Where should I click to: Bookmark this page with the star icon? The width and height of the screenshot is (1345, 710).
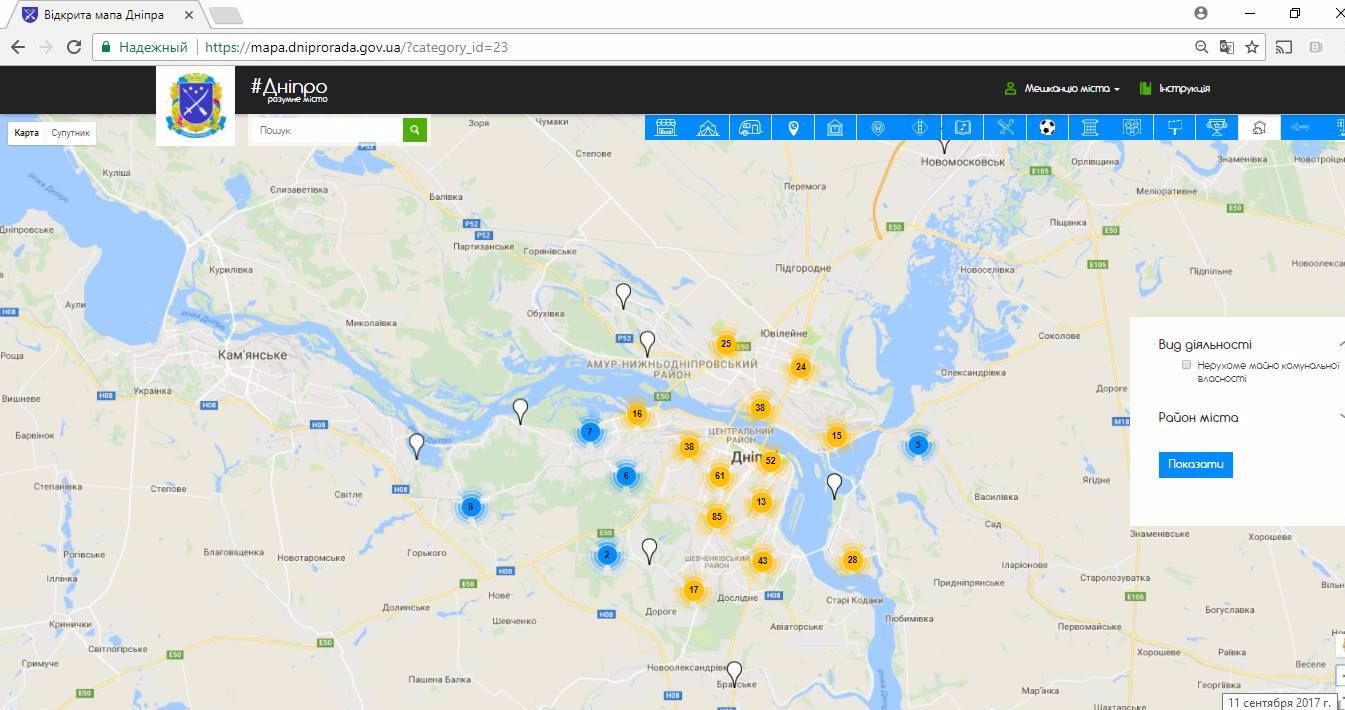[x=1251, y=47]
